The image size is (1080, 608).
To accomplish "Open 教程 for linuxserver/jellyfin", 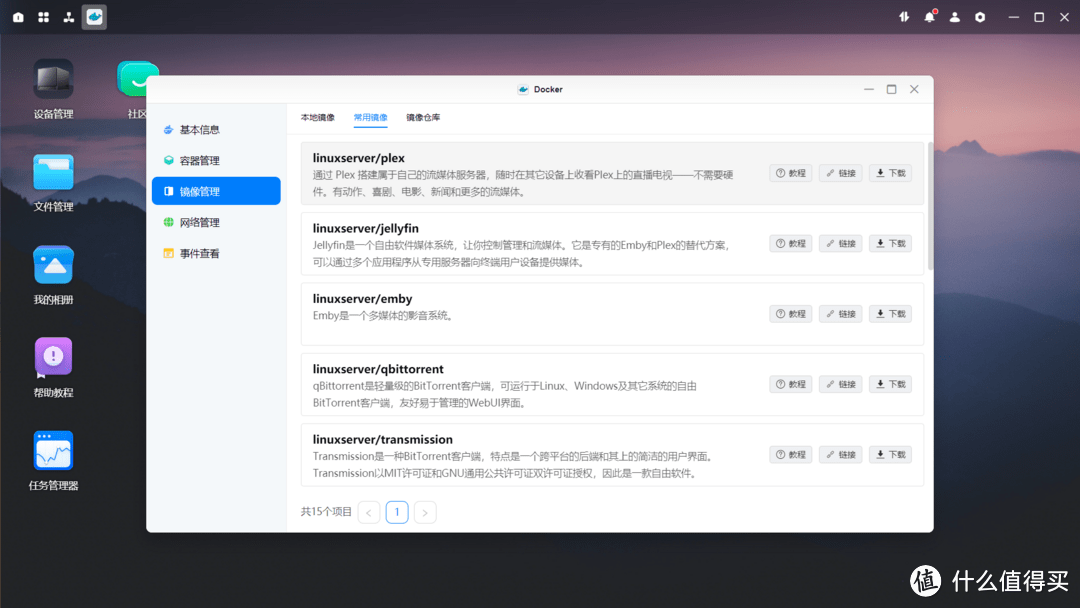I will tap(791, 244).
